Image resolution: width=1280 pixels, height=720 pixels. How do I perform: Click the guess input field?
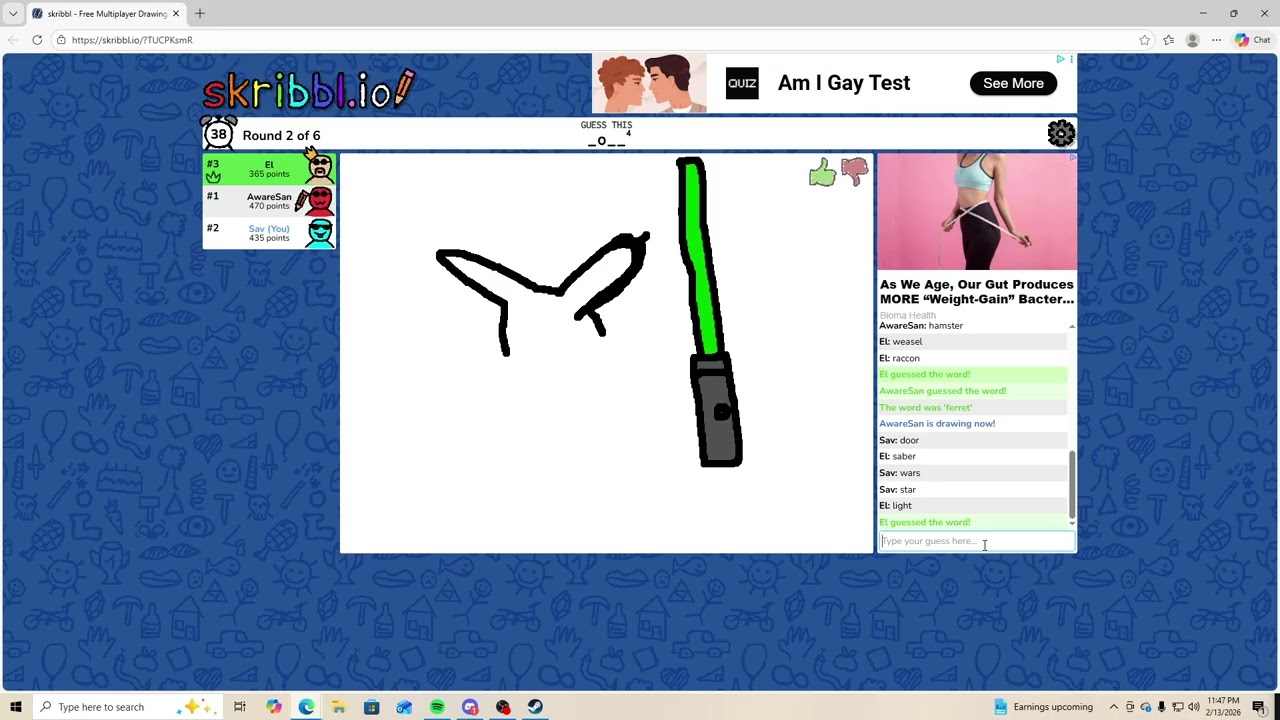tap(976, 541)
